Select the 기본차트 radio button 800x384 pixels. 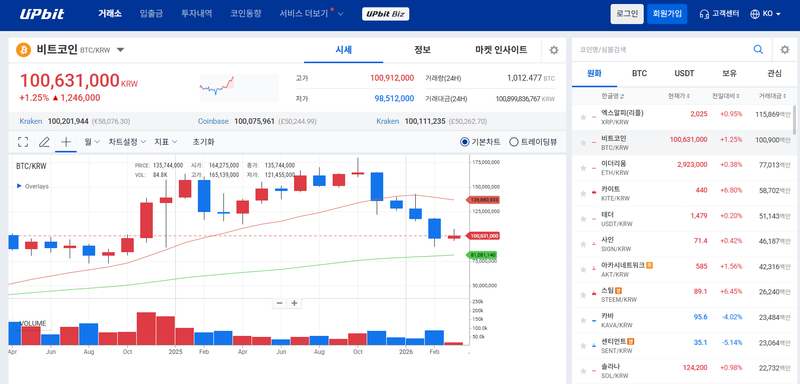pyautogui.click(x=464, y=142)
